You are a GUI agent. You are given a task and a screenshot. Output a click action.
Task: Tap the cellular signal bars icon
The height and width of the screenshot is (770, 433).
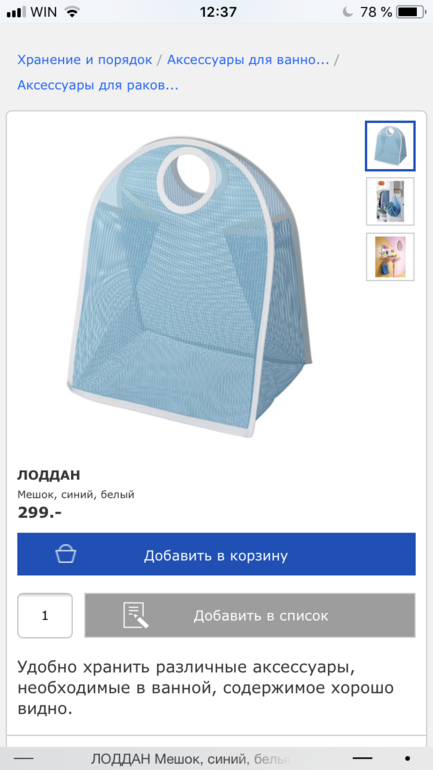16,12
